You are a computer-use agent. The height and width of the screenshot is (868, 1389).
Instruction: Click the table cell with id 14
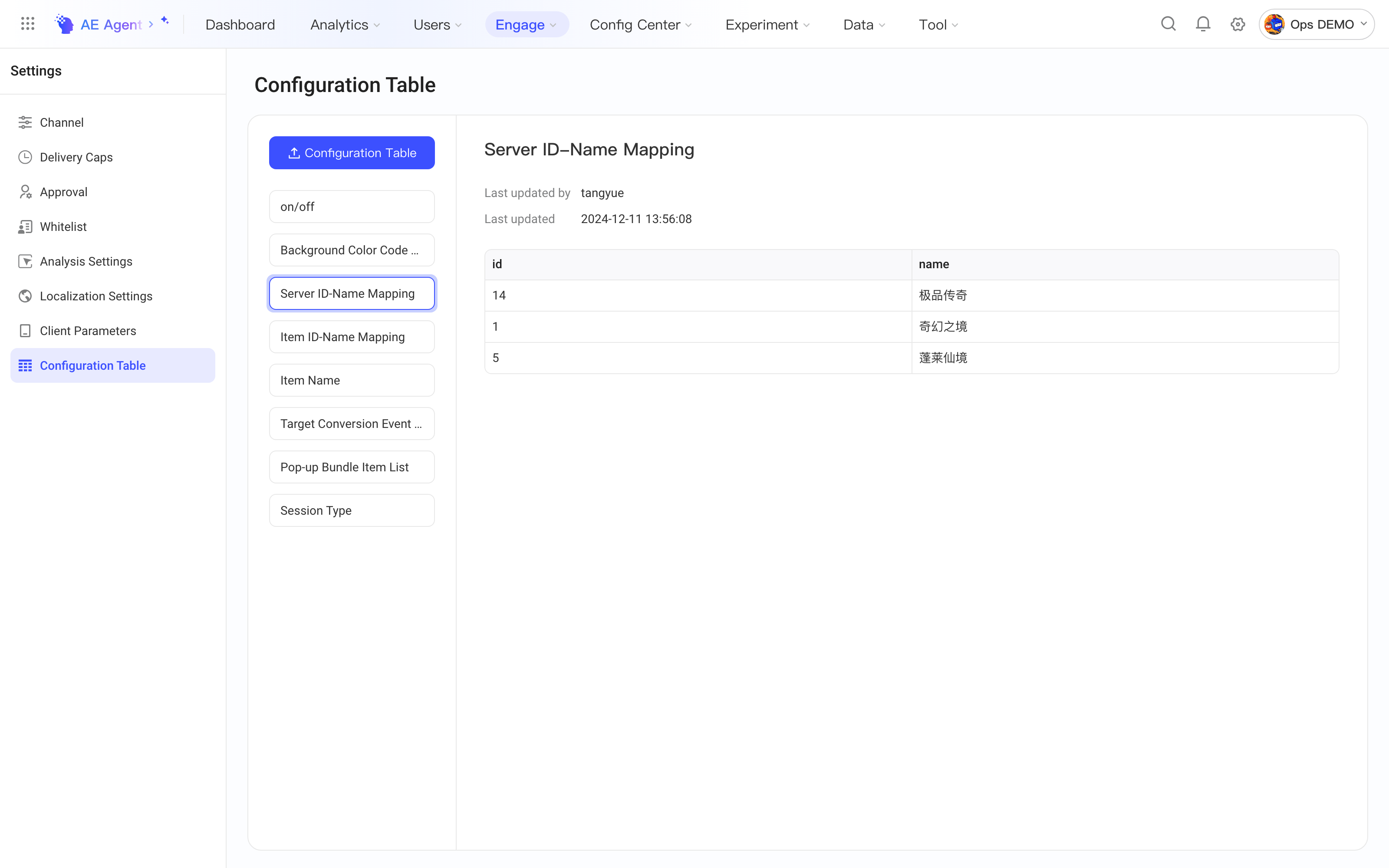(698, 295)
